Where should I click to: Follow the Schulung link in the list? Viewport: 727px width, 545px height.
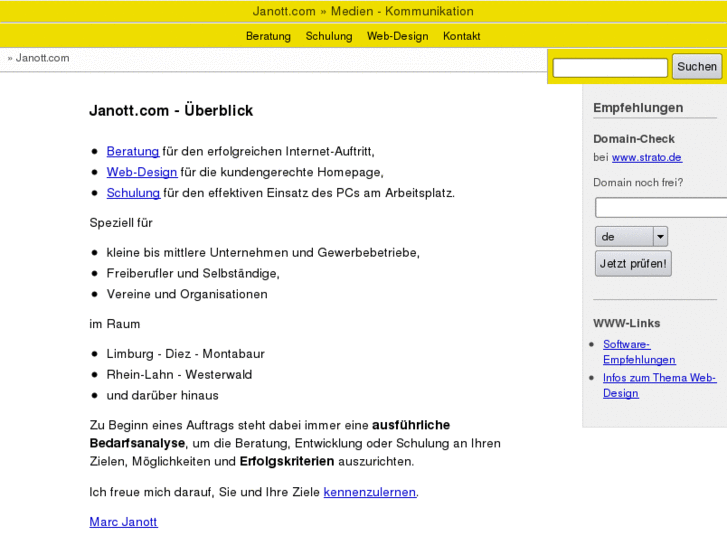[133, 193]
